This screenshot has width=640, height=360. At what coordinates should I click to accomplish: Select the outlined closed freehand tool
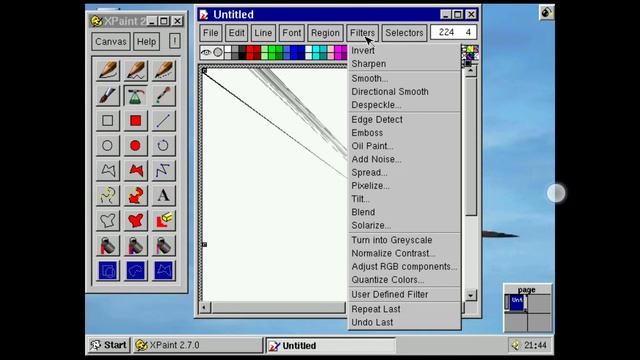tap(108, 220)
